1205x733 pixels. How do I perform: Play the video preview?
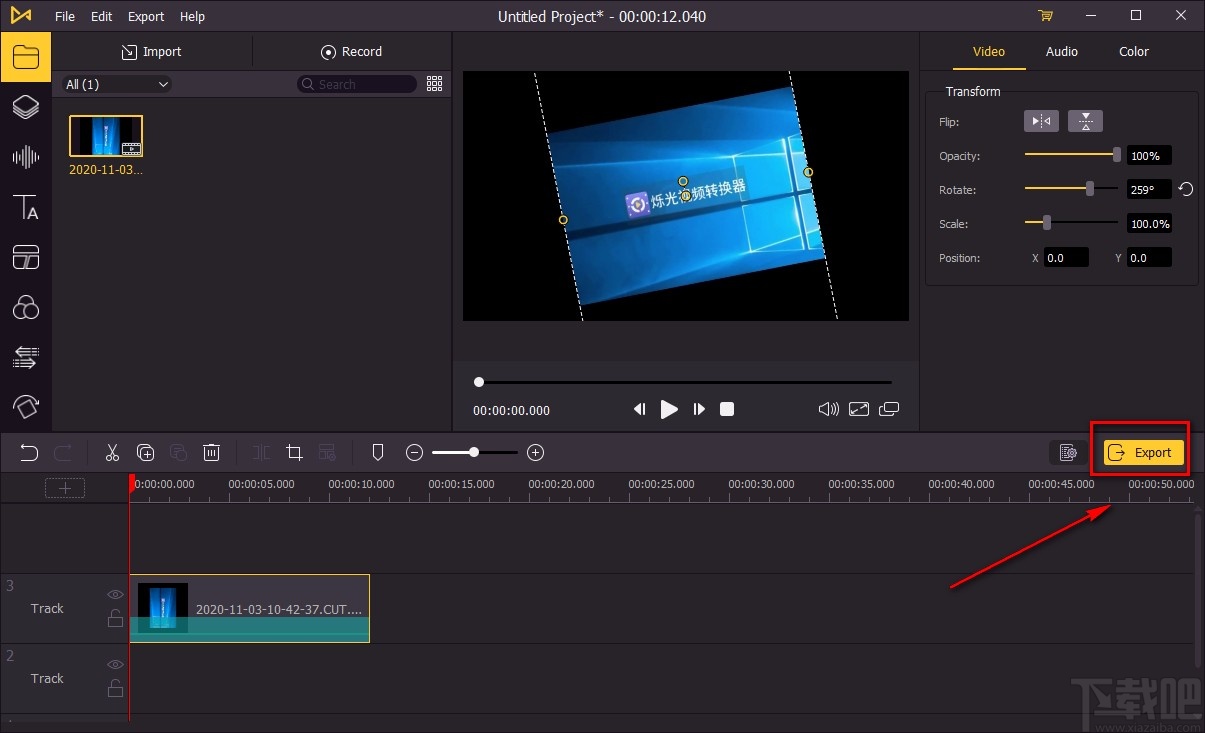(669, 409)
